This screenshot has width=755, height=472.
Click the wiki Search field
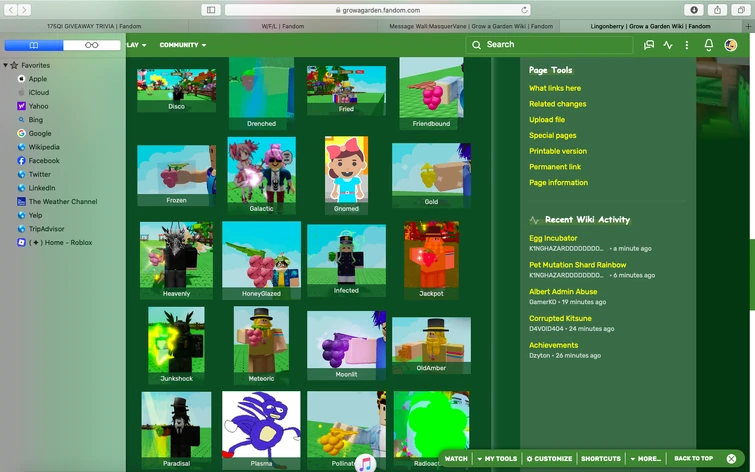pyautogui.click(x=549, y=45)
